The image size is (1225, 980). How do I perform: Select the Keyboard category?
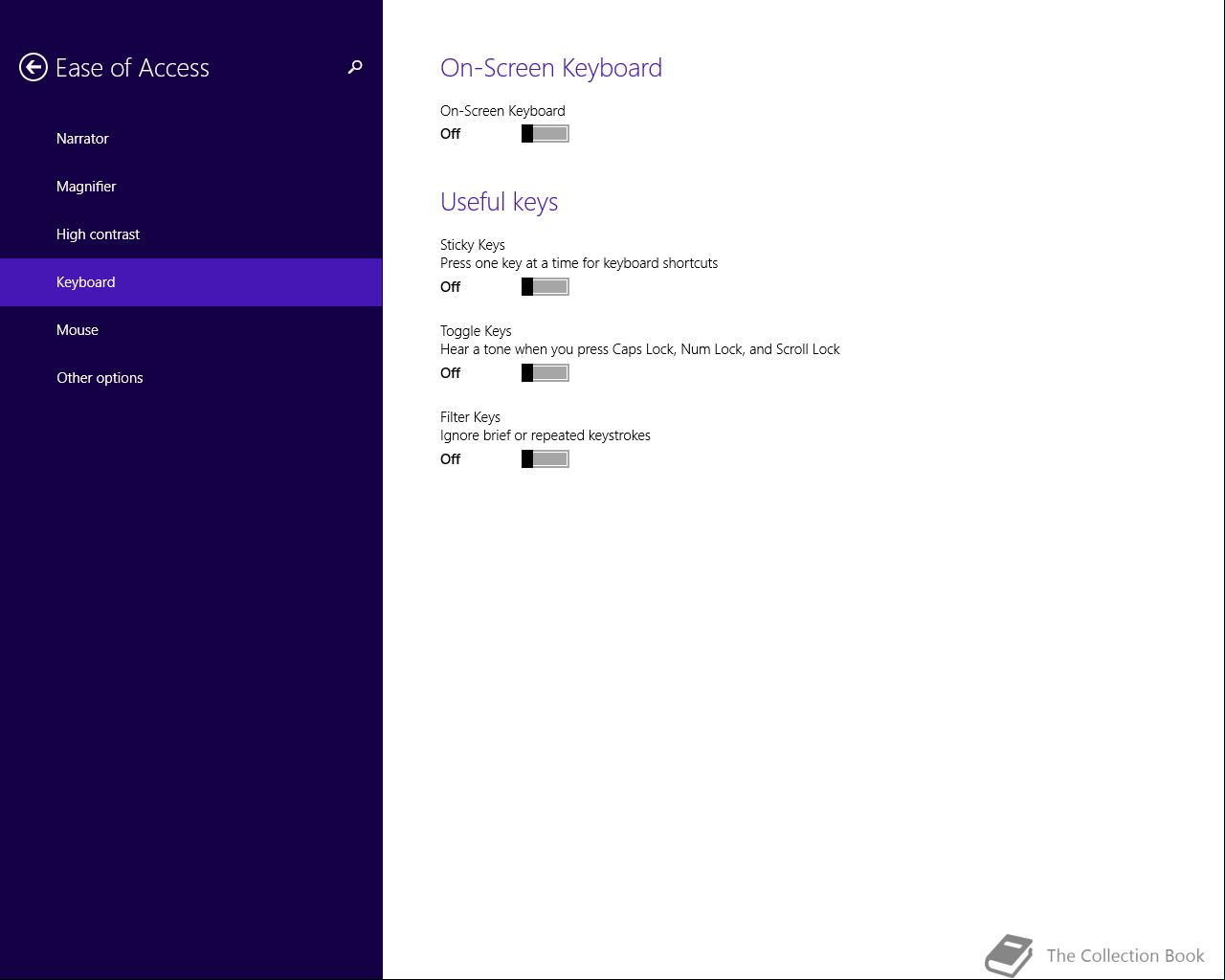(x=191, y=282)
